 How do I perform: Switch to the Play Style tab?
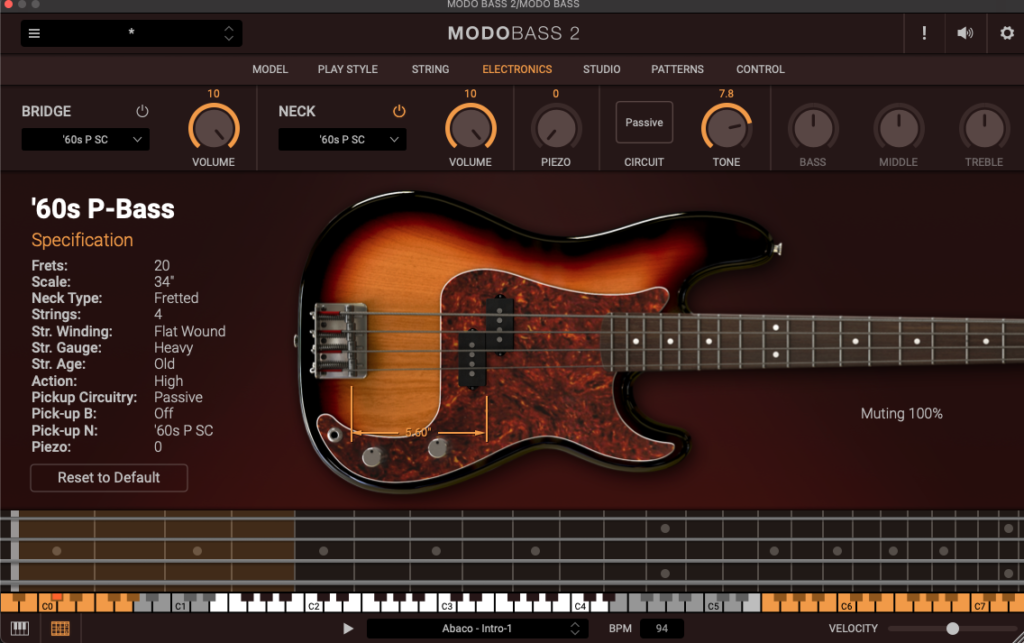[347, 69]
